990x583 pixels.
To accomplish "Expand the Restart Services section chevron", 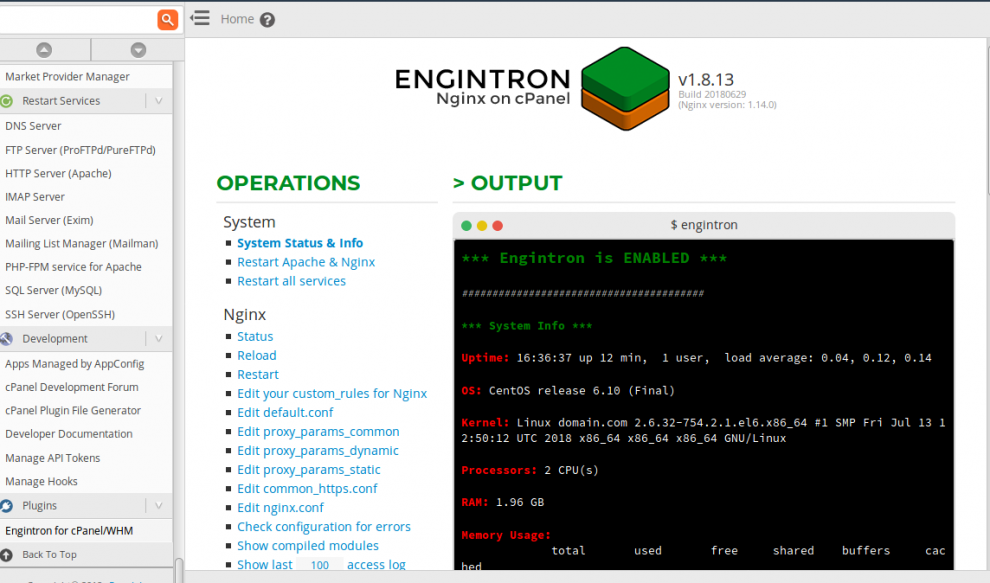I will [x=160, y=101].
